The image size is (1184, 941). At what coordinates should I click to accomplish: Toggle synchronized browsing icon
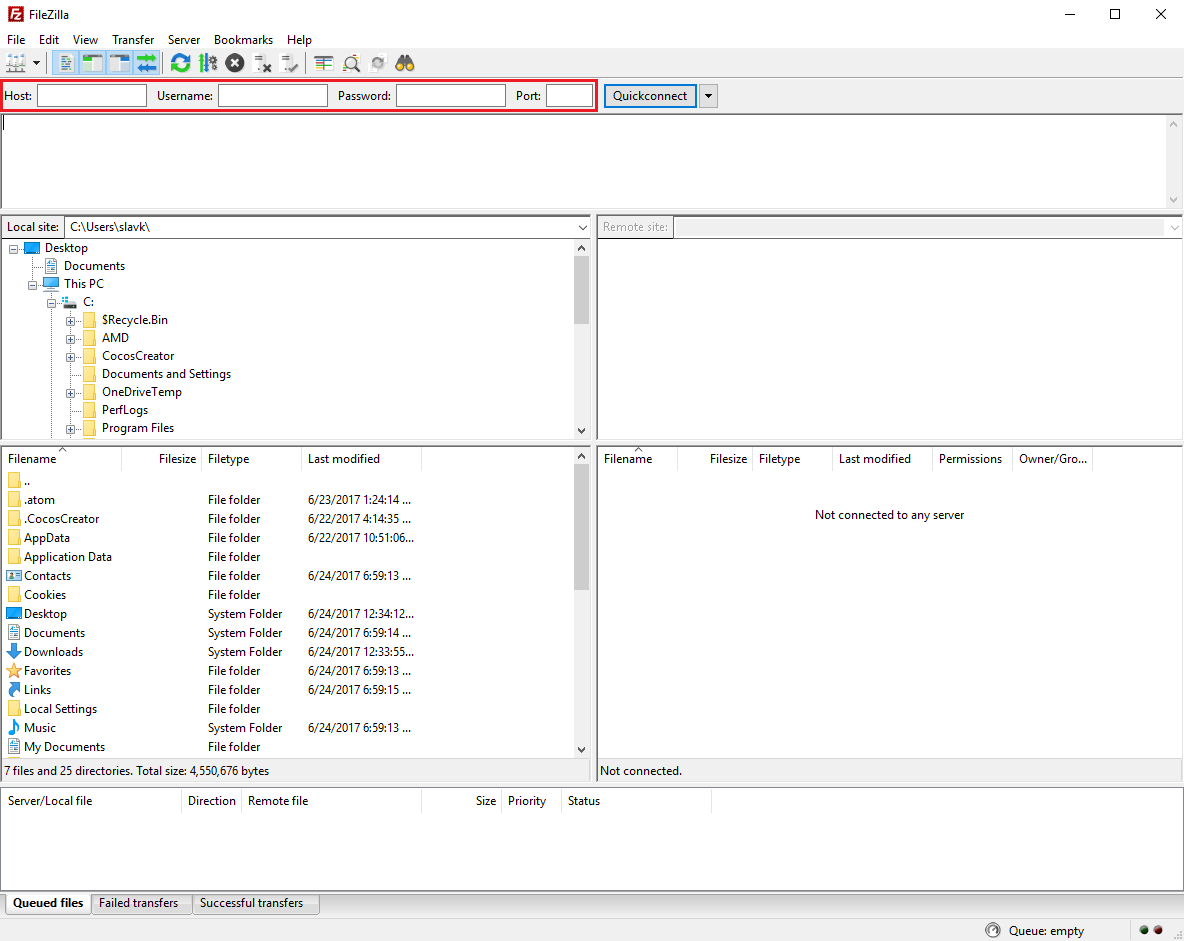[378, 63]
